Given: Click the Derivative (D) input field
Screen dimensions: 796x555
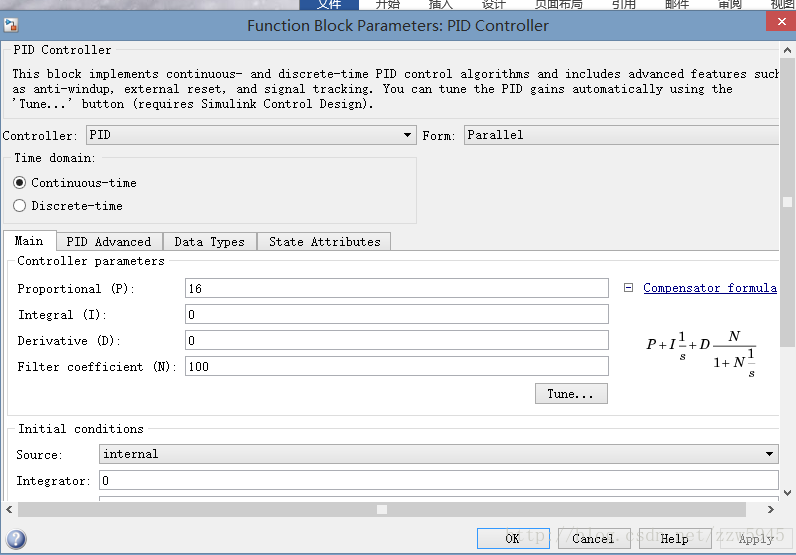Looking at the screenshot, I should click(396, 340).
